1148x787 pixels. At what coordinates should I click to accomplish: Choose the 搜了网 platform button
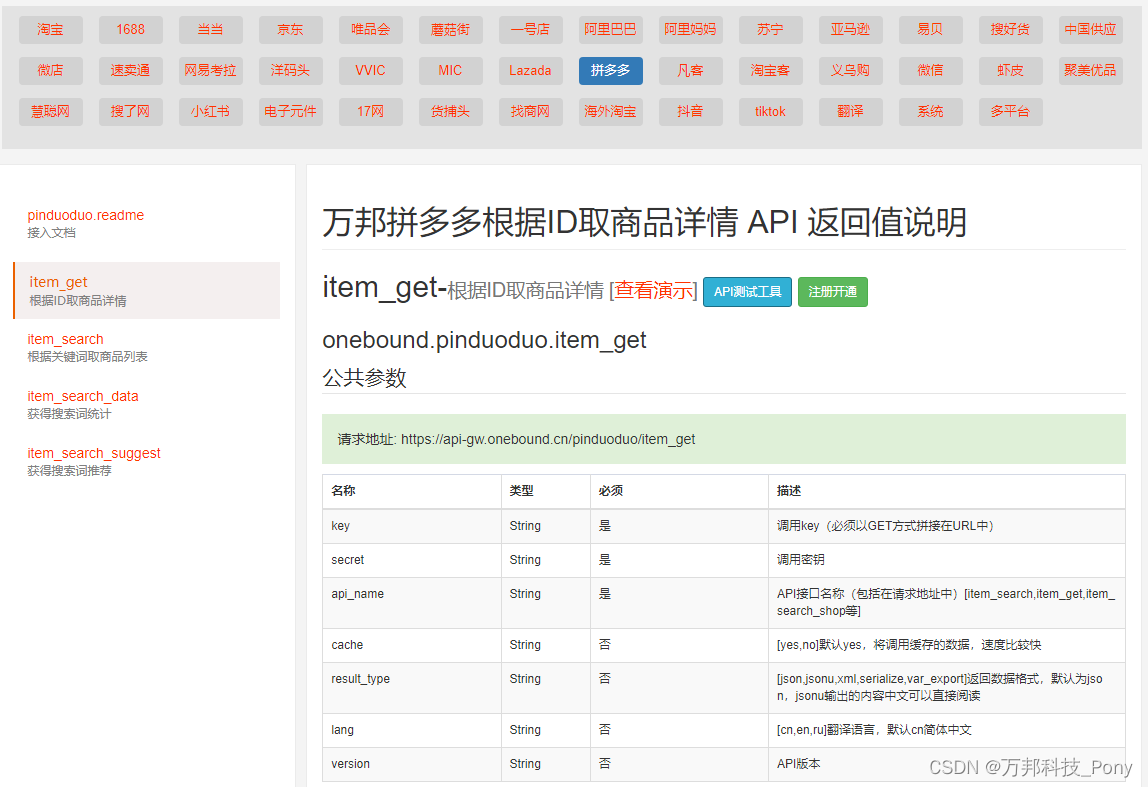click(130, 111)
